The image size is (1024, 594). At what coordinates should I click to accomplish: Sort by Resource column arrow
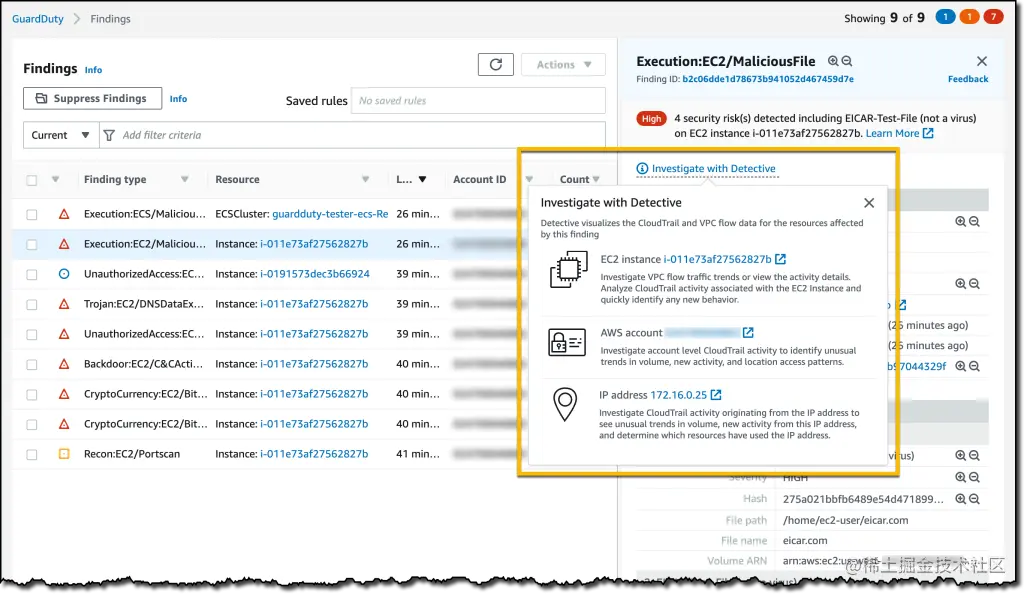[x=366, y=180]
